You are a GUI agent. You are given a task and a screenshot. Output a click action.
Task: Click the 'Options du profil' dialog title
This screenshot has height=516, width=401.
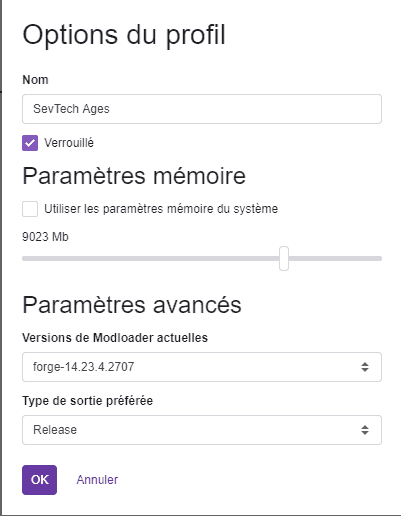click(124, 35)
